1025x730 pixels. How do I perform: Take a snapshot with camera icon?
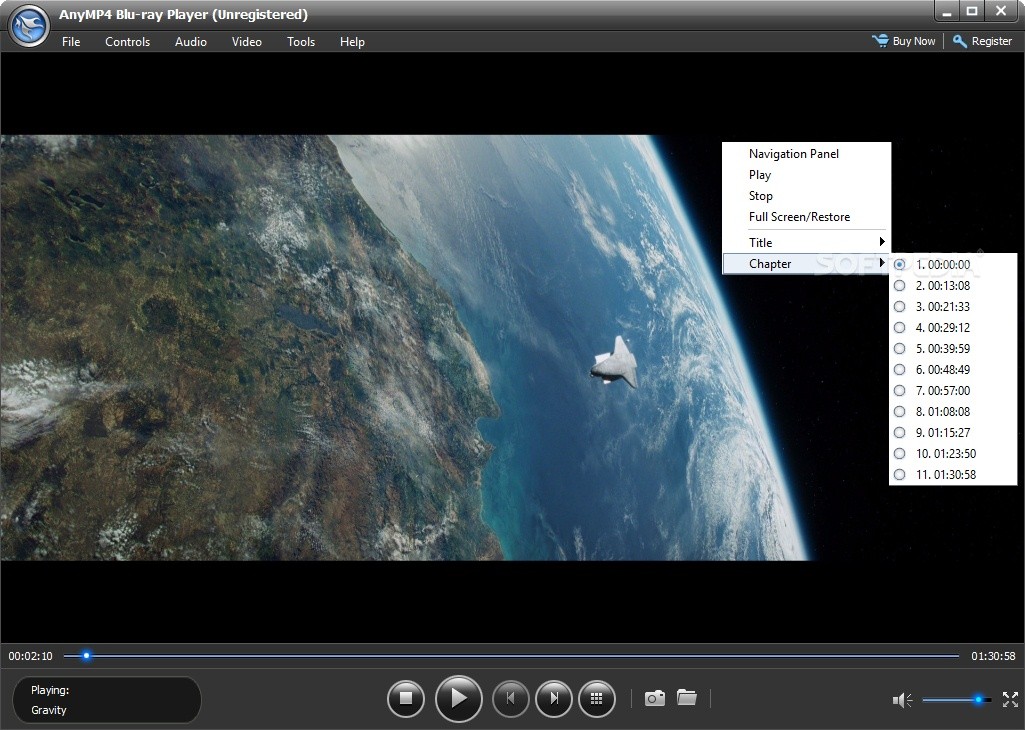coord(654,698)
